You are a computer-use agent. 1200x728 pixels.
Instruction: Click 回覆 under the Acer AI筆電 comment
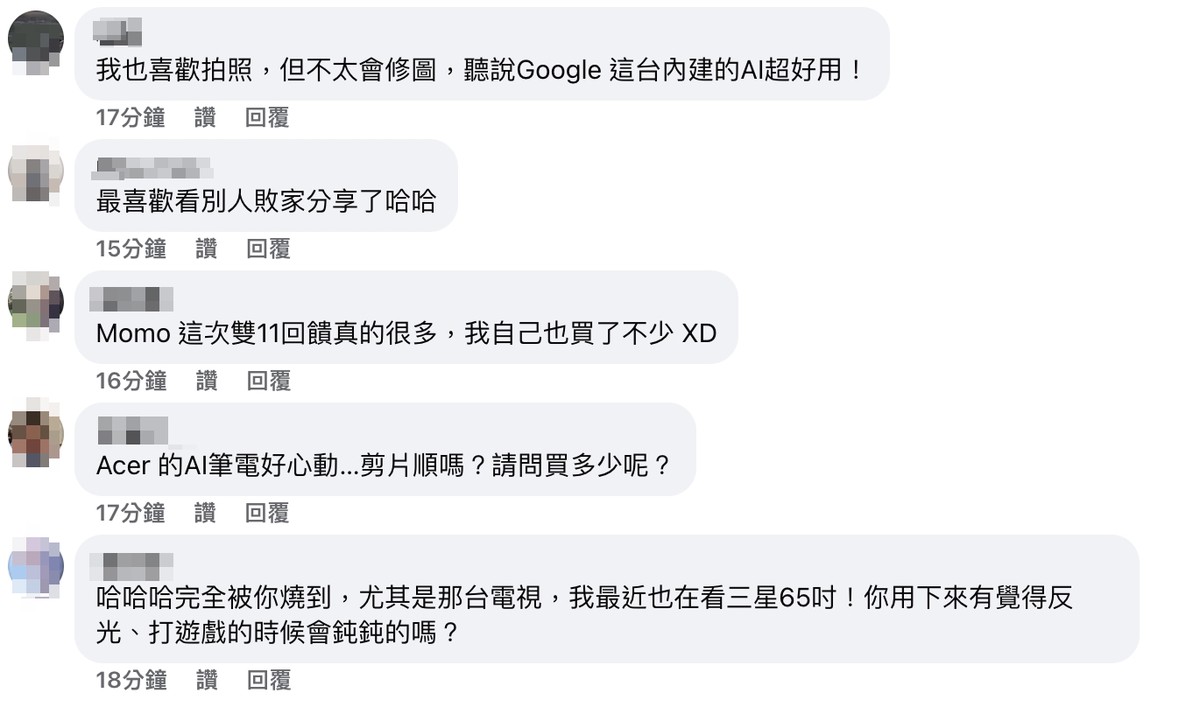pyautogui.click(x=266, y=513)
